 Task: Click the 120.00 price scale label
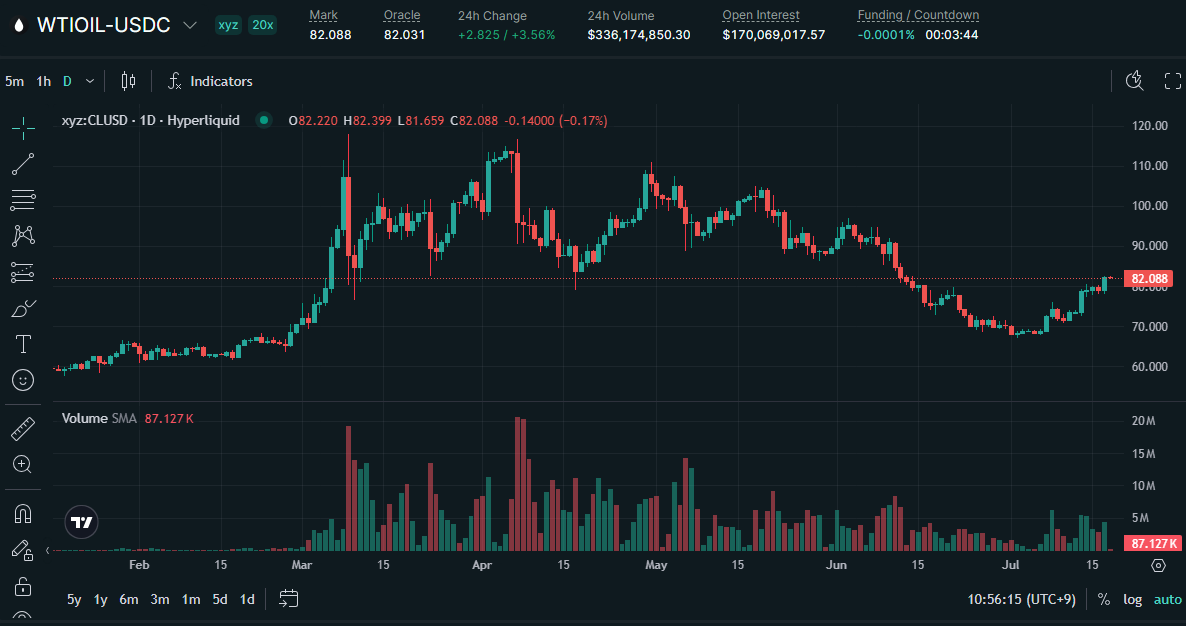(1150, 126)
